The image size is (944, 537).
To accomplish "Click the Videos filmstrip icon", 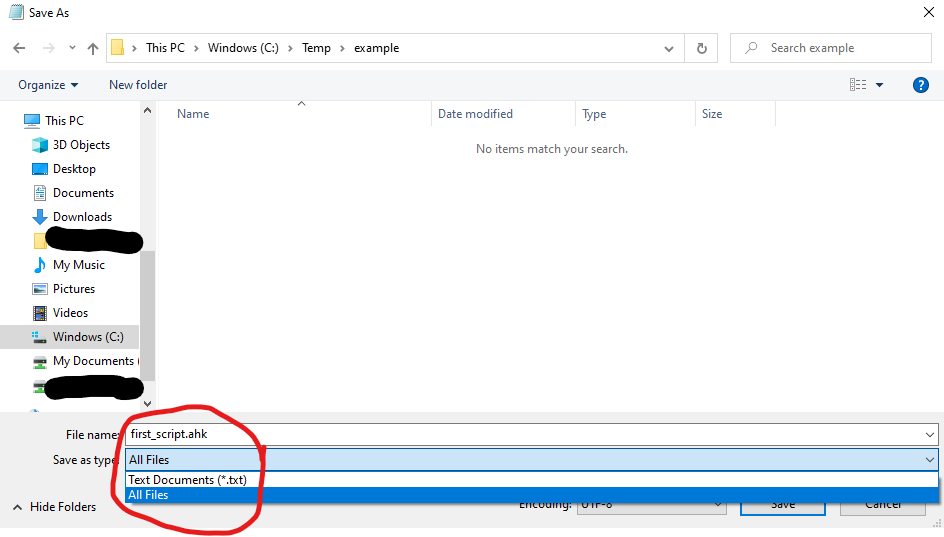I will [40, 313].
